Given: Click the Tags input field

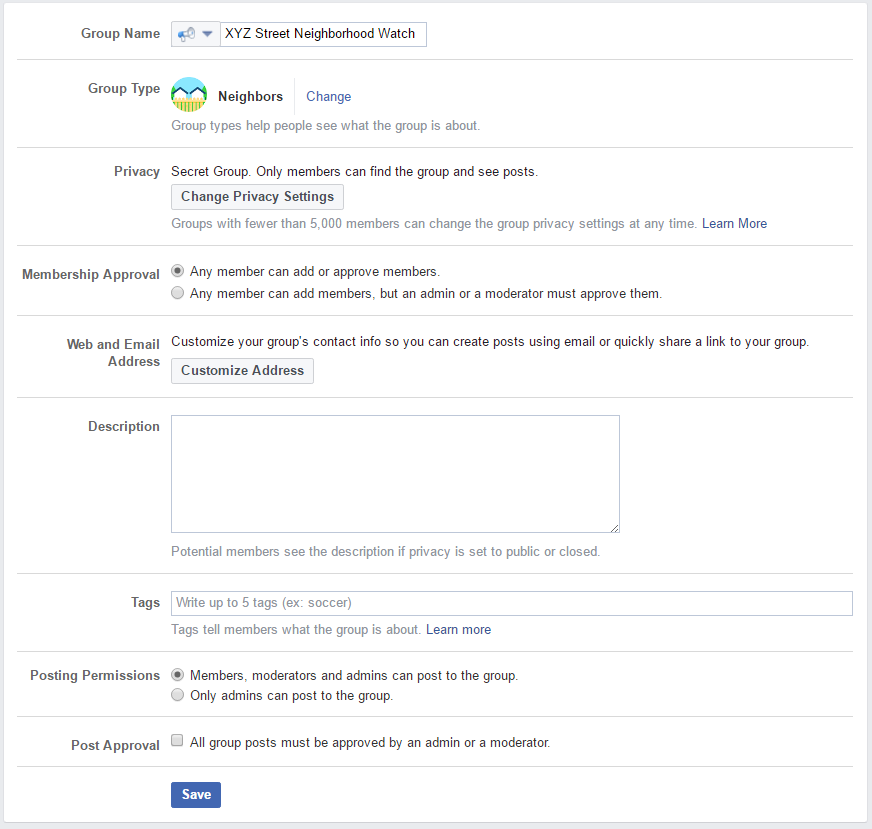Looking at the screenshot, I should (x=511, y=603).
